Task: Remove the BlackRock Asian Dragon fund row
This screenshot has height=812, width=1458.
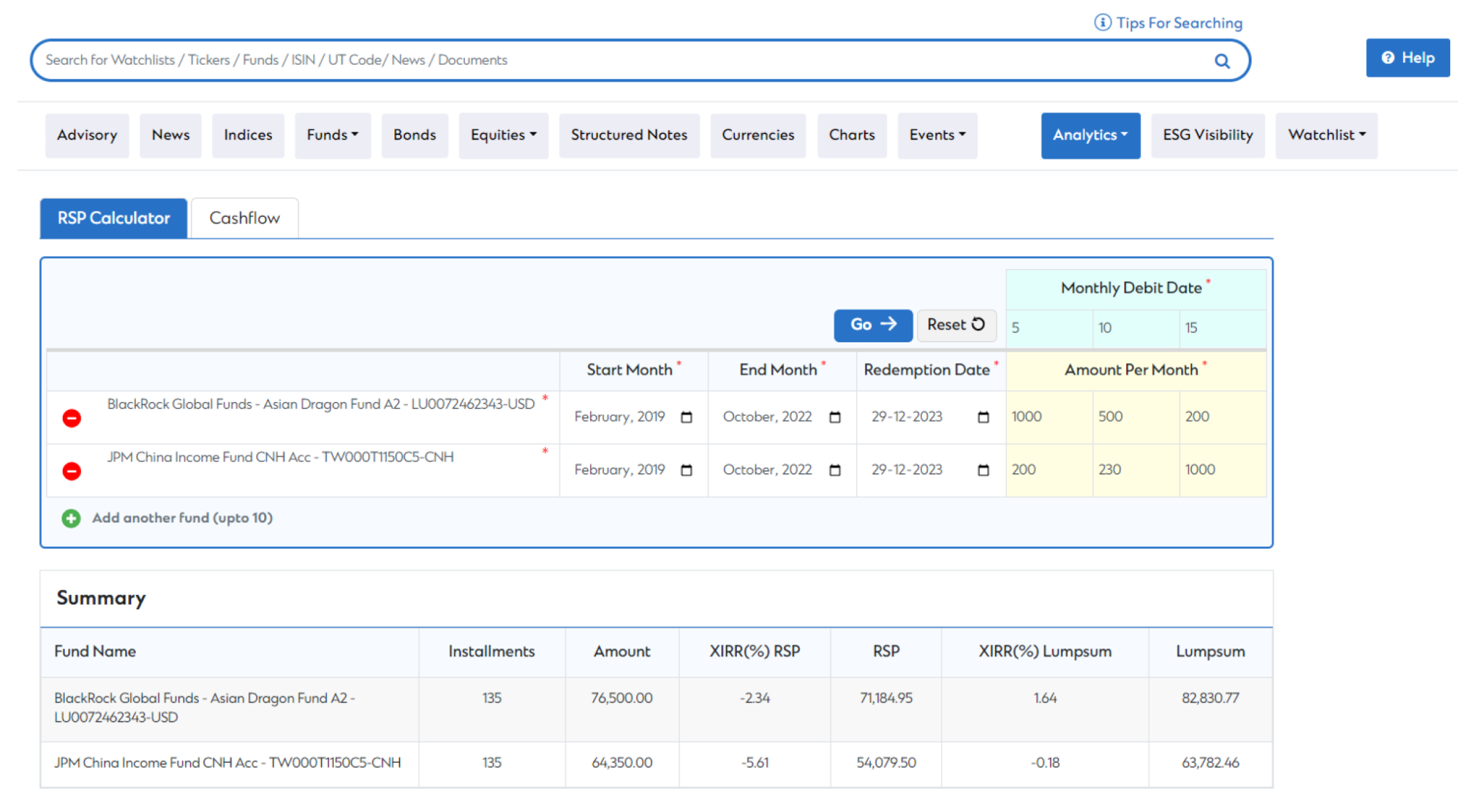Action: point(71,418)
